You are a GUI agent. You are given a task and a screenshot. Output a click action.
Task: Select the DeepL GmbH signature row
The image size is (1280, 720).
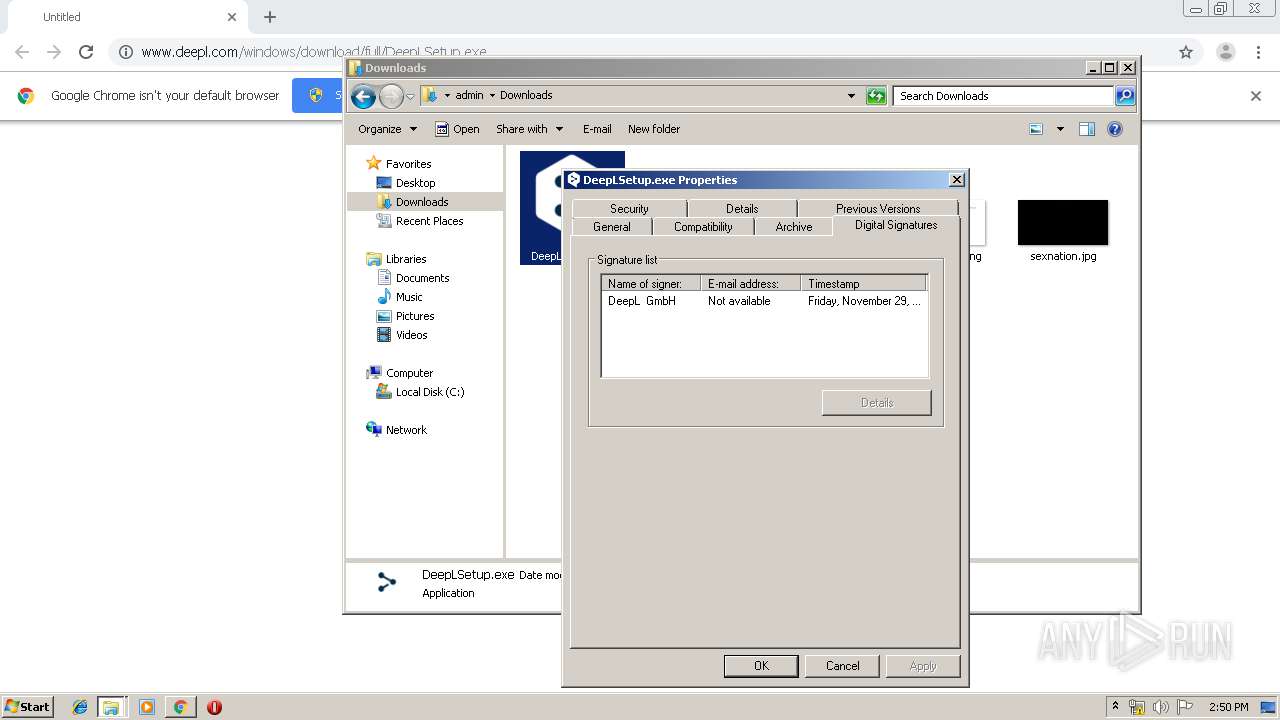[x=764, y=301]
